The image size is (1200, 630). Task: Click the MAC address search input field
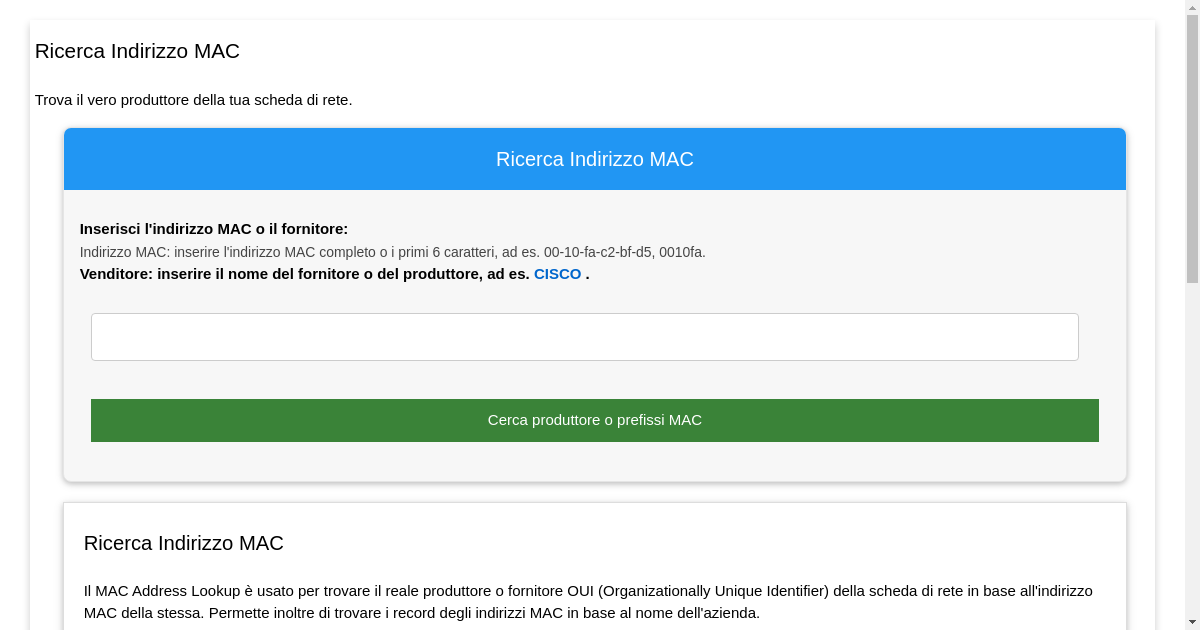(584, 337)
